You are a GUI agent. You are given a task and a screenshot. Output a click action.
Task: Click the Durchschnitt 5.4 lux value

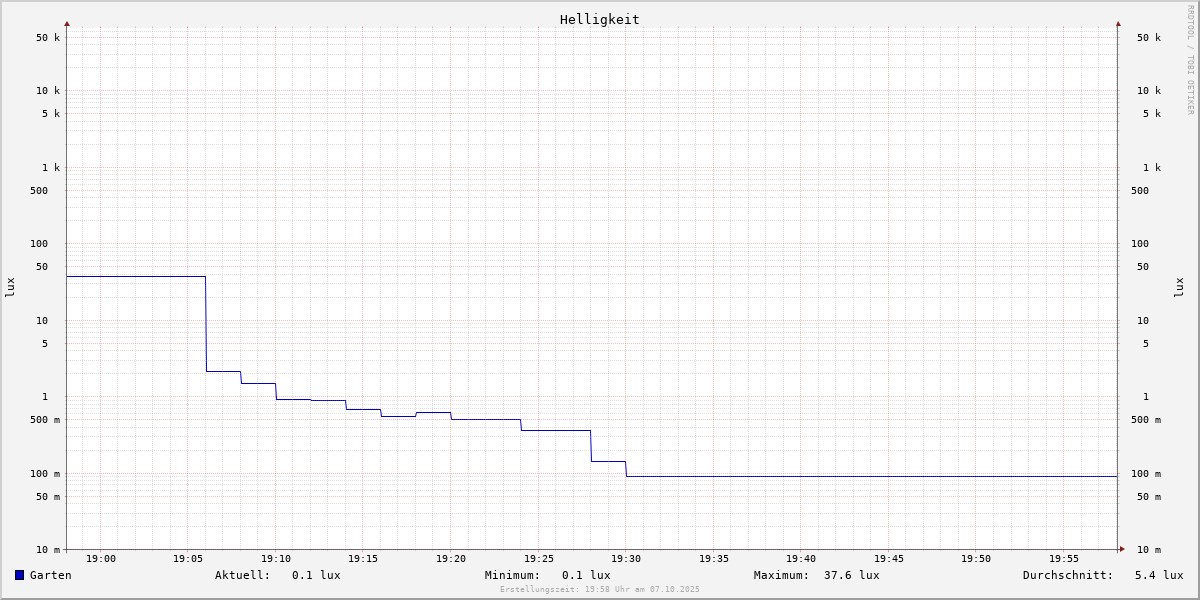[1159, 575]
